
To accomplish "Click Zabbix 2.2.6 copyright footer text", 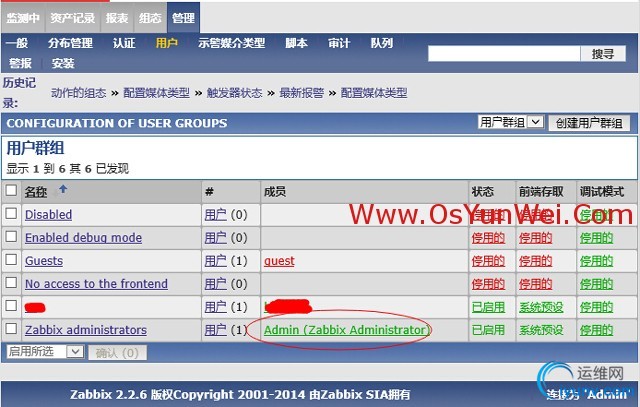I will click(240, 394).
